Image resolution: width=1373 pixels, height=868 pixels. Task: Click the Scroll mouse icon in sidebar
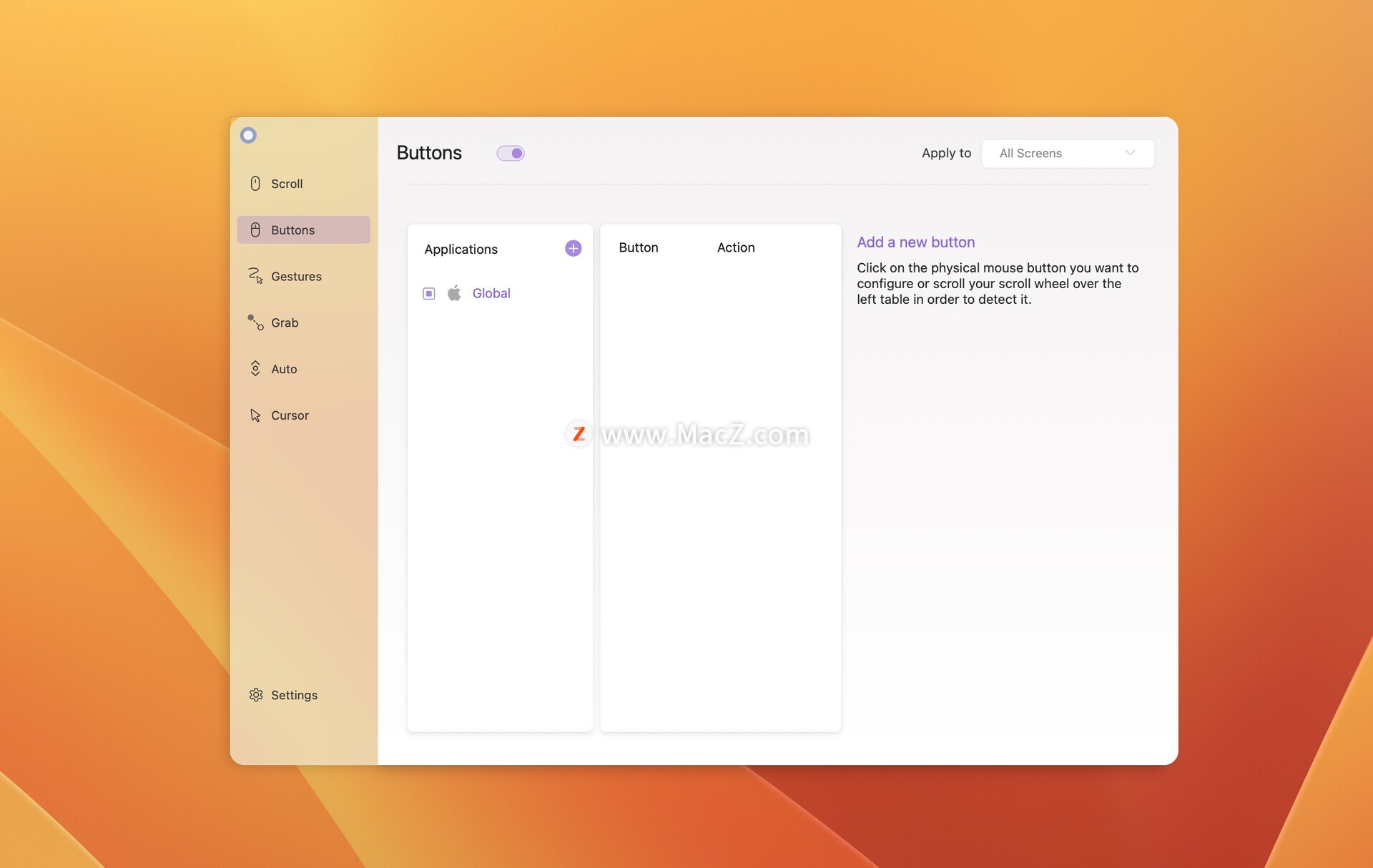255,184
